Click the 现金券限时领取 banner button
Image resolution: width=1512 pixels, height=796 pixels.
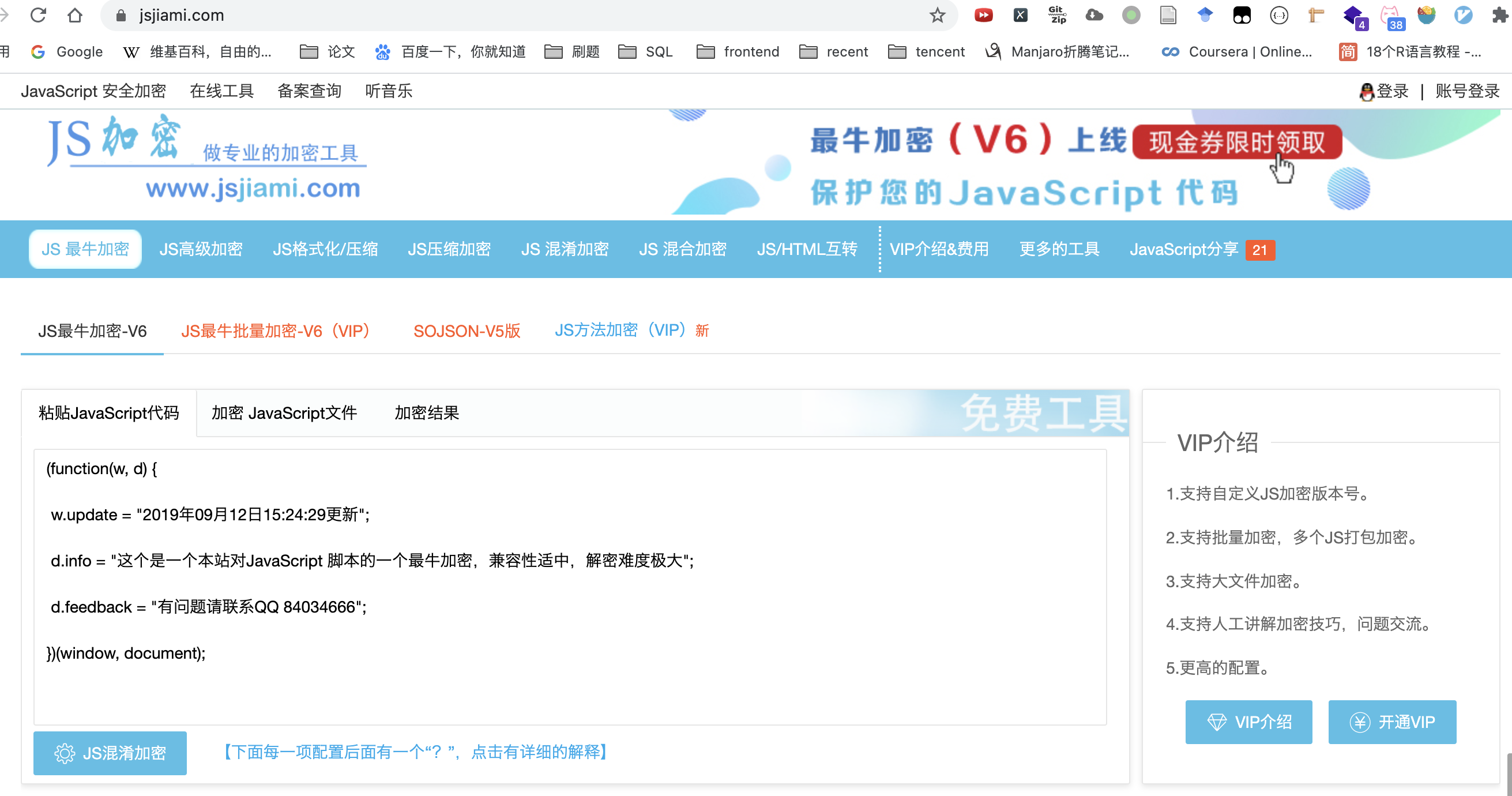tap(1237, 142)
